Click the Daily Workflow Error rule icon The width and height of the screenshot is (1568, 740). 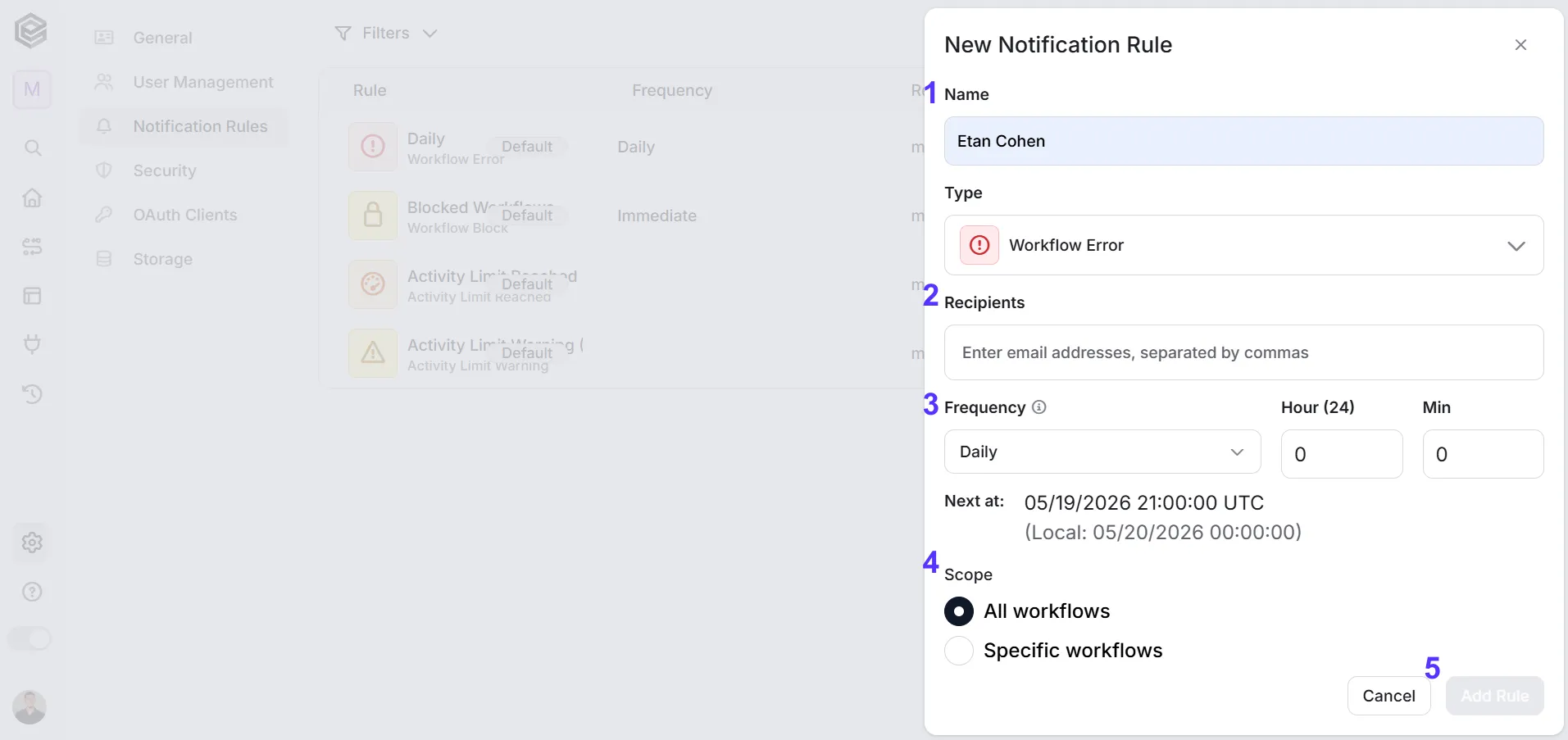tap(373, 147)
